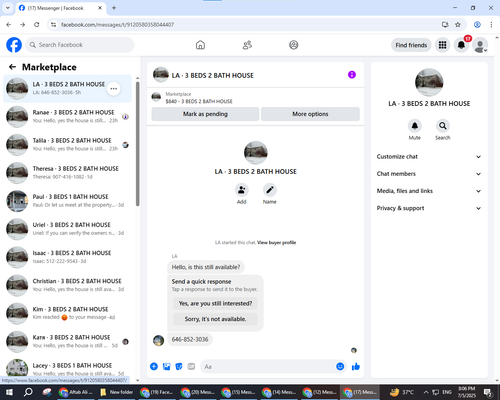This screenshot has height=400, width=500.
Task: Open the Facebook menu grid icon
Action: tap(442, 45)
